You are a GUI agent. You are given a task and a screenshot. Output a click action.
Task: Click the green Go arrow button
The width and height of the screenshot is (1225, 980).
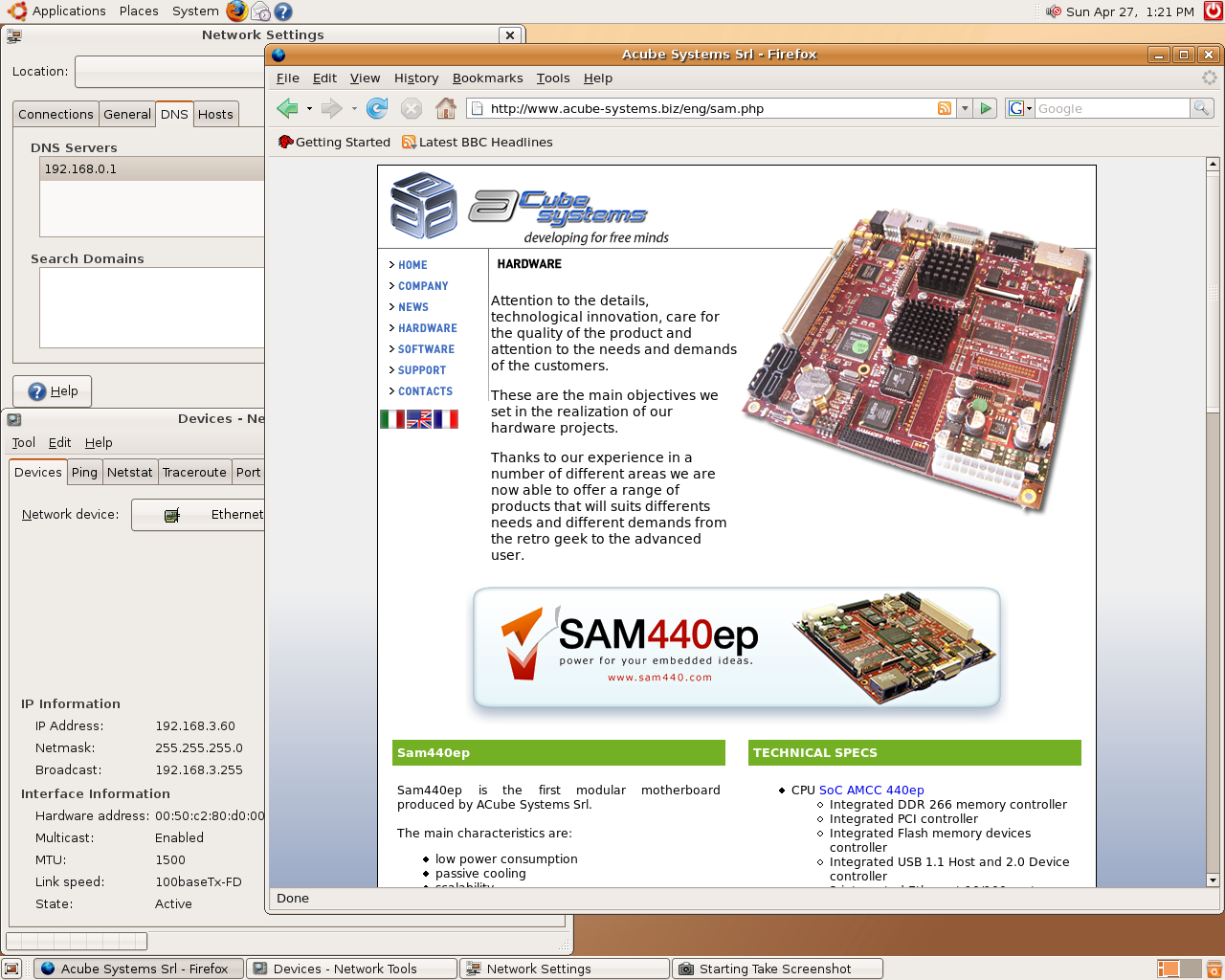986,108
